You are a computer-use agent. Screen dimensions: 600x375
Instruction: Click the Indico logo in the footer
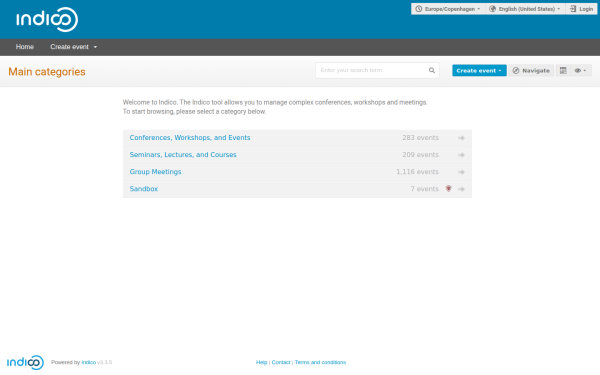pos(25,362)
